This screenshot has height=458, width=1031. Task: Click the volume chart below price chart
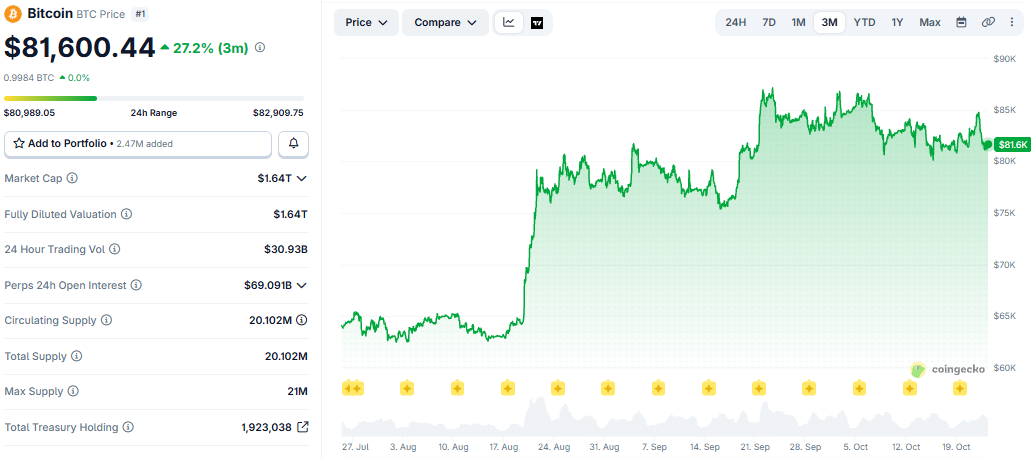[x=664, y=417]
